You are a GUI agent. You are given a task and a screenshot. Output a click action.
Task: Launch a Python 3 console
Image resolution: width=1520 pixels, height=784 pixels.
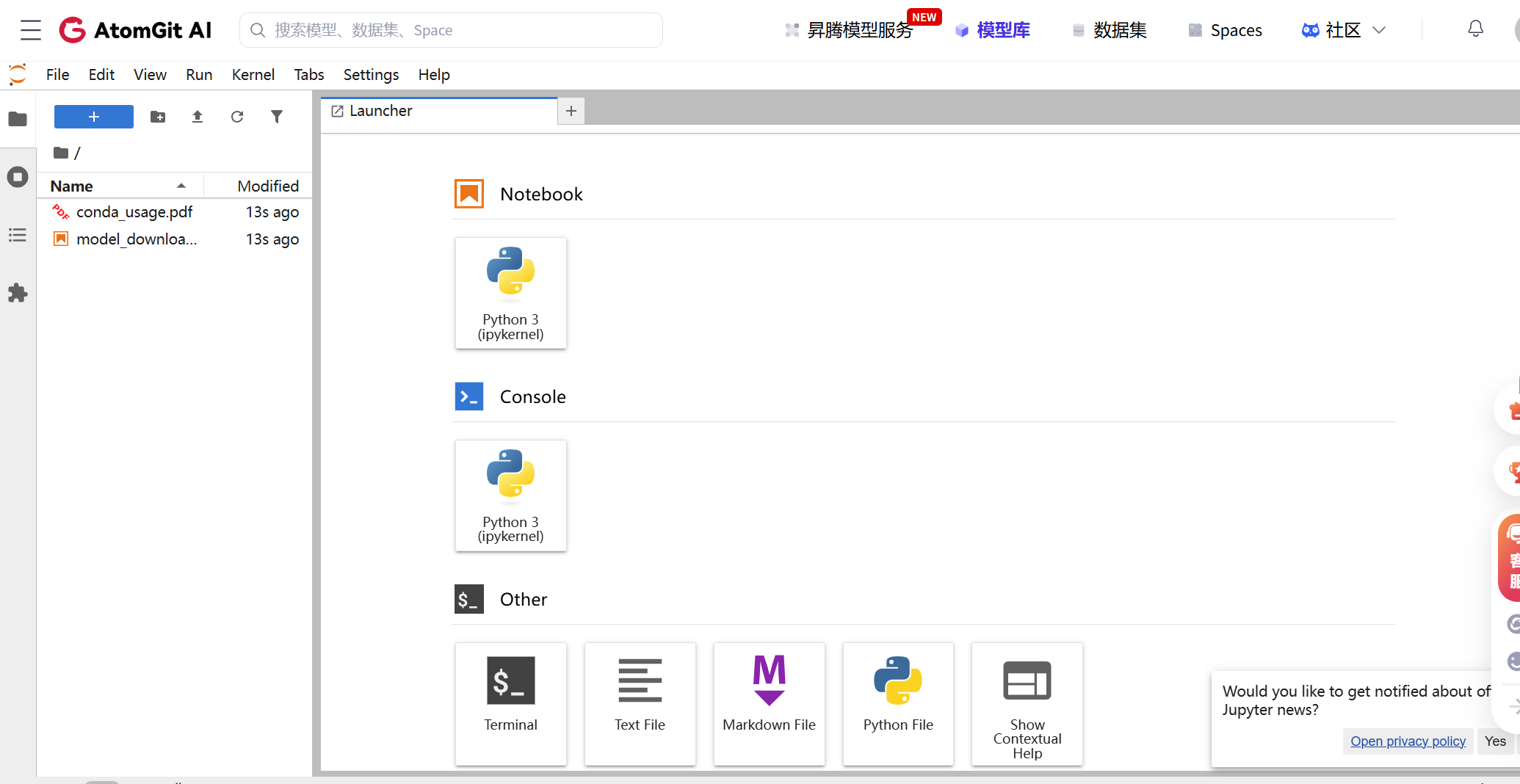[511, 496]
